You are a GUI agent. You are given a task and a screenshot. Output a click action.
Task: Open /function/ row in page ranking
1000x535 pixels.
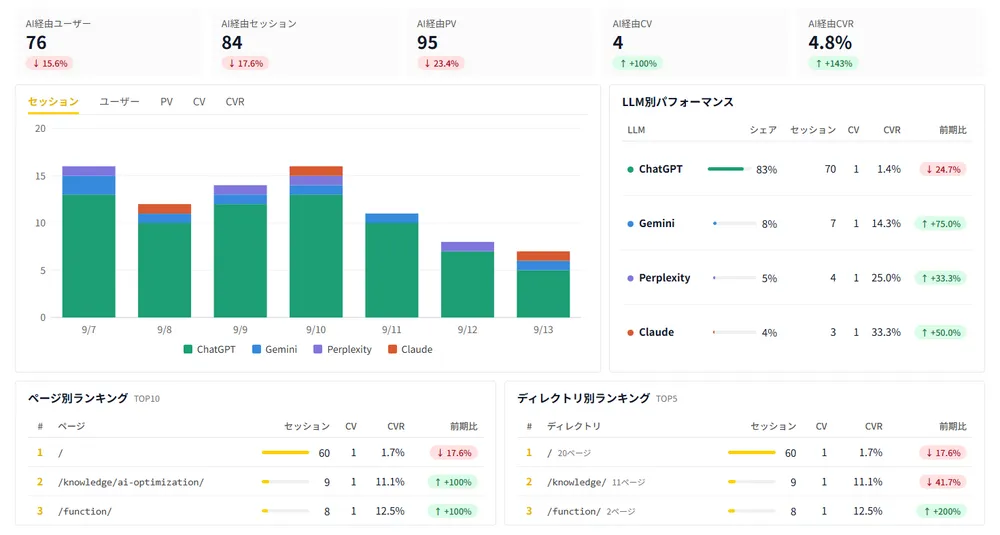256,511
